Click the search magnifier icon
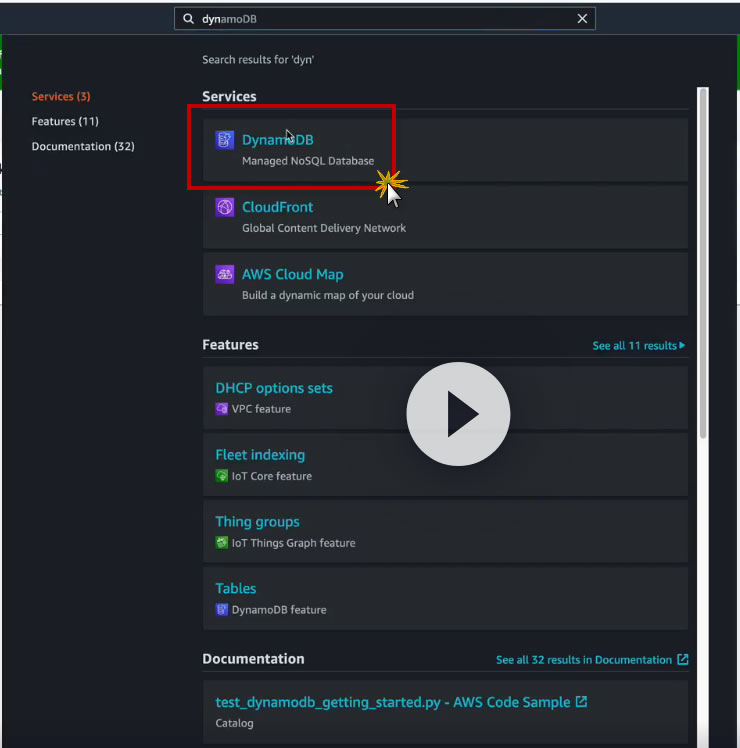The height and width of the screenshot is (748, 740). tap(188, 19)
